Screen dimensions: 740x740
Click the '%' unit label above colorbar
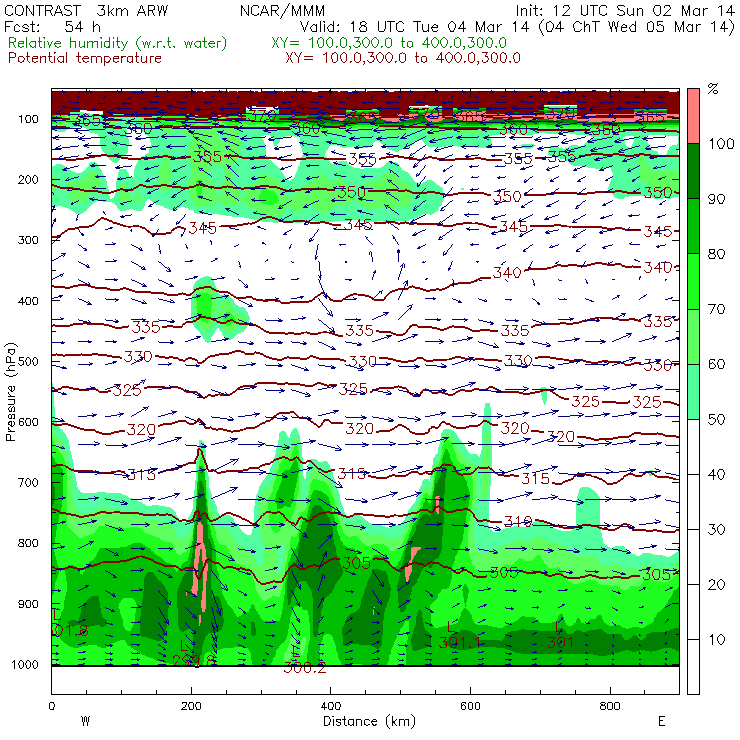coord(713,89)
